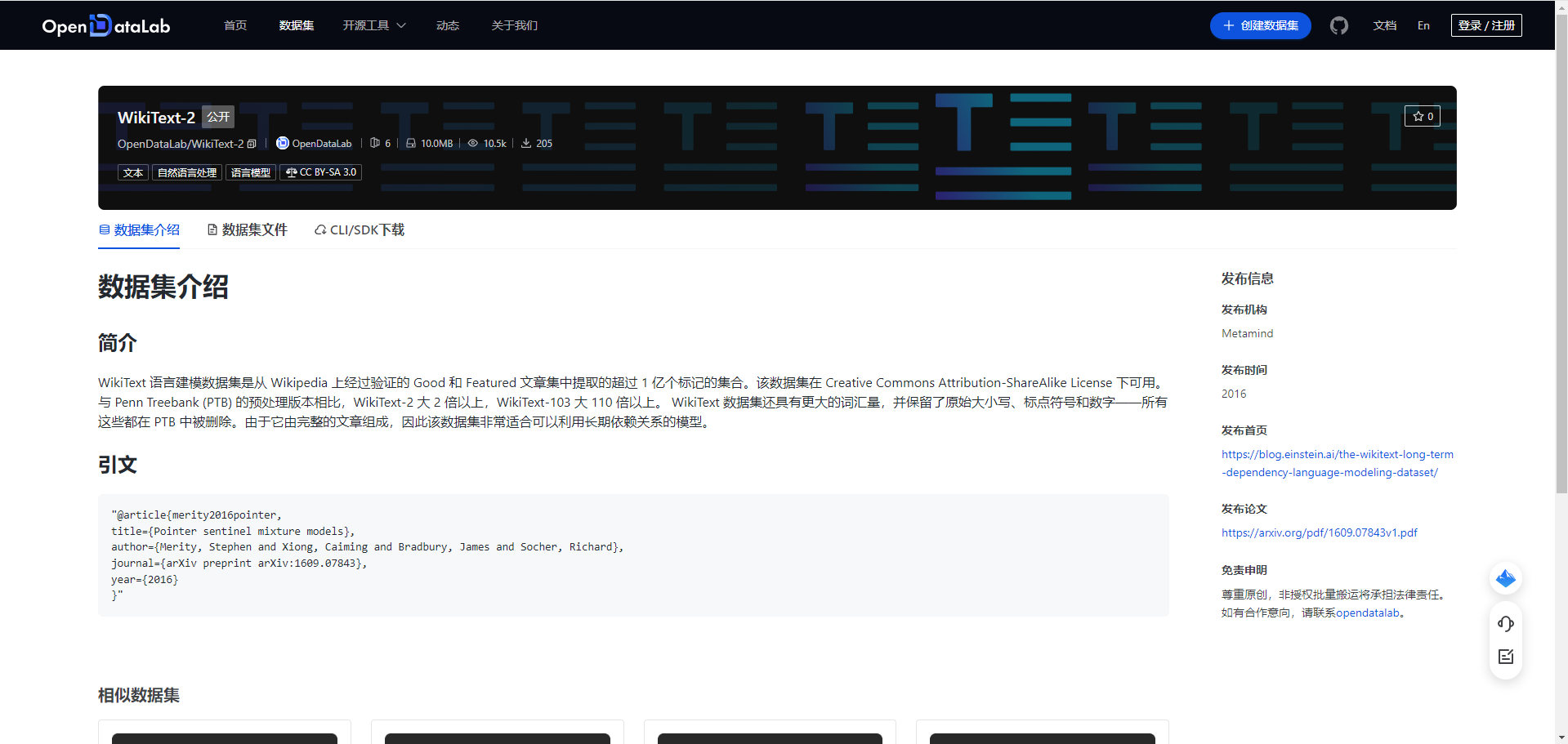
Task: Open the 数据集 menu item
Action: (296, 25)
